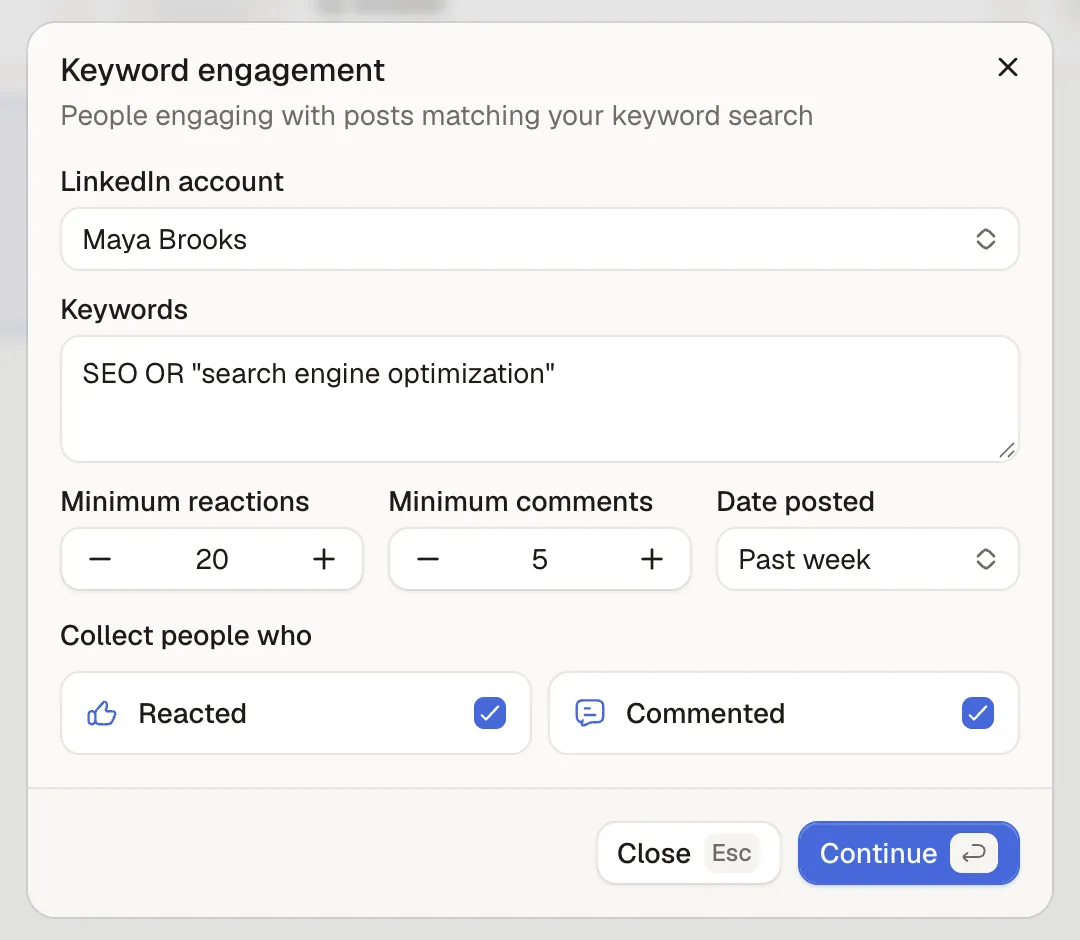Click the 'Minimum comments' label
Screen dimensions: 1080x940
click(521, 501)
